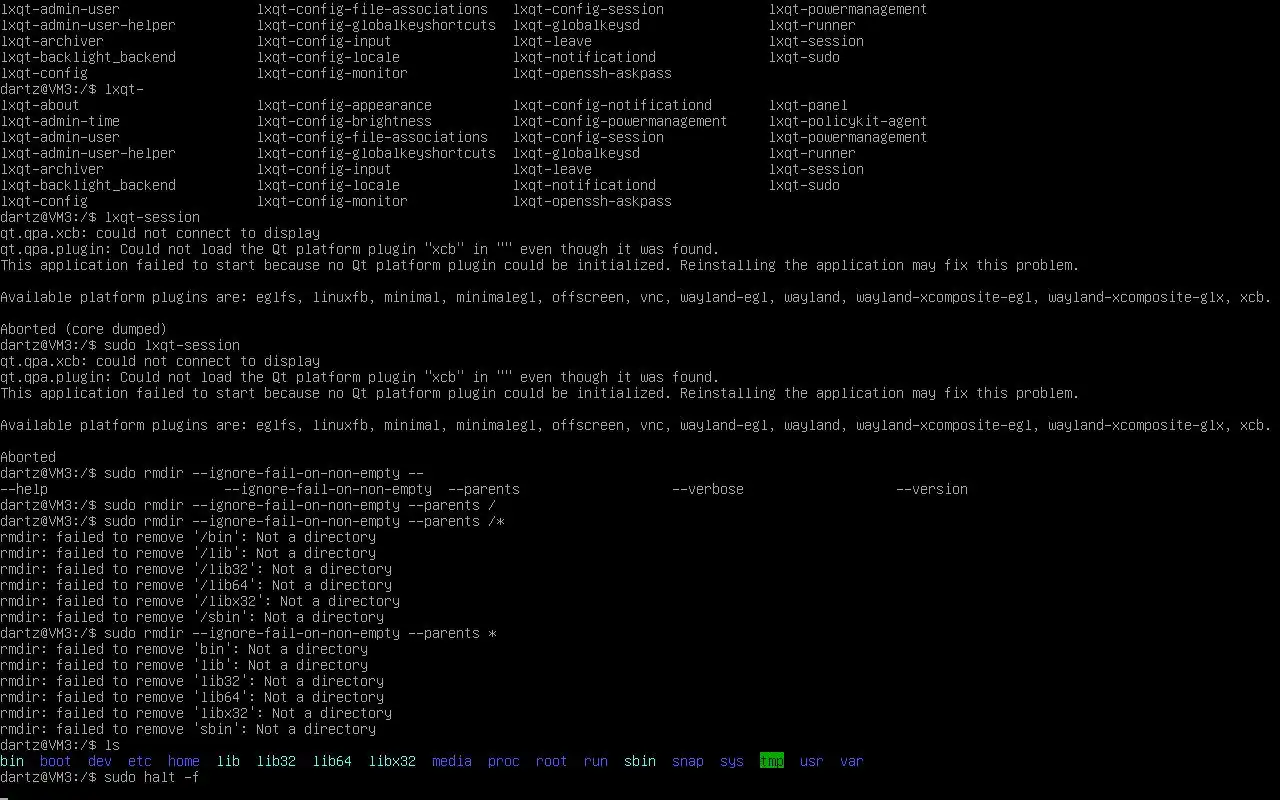Click 'lxqt-admin-time' in the completion list

(60, 121)
